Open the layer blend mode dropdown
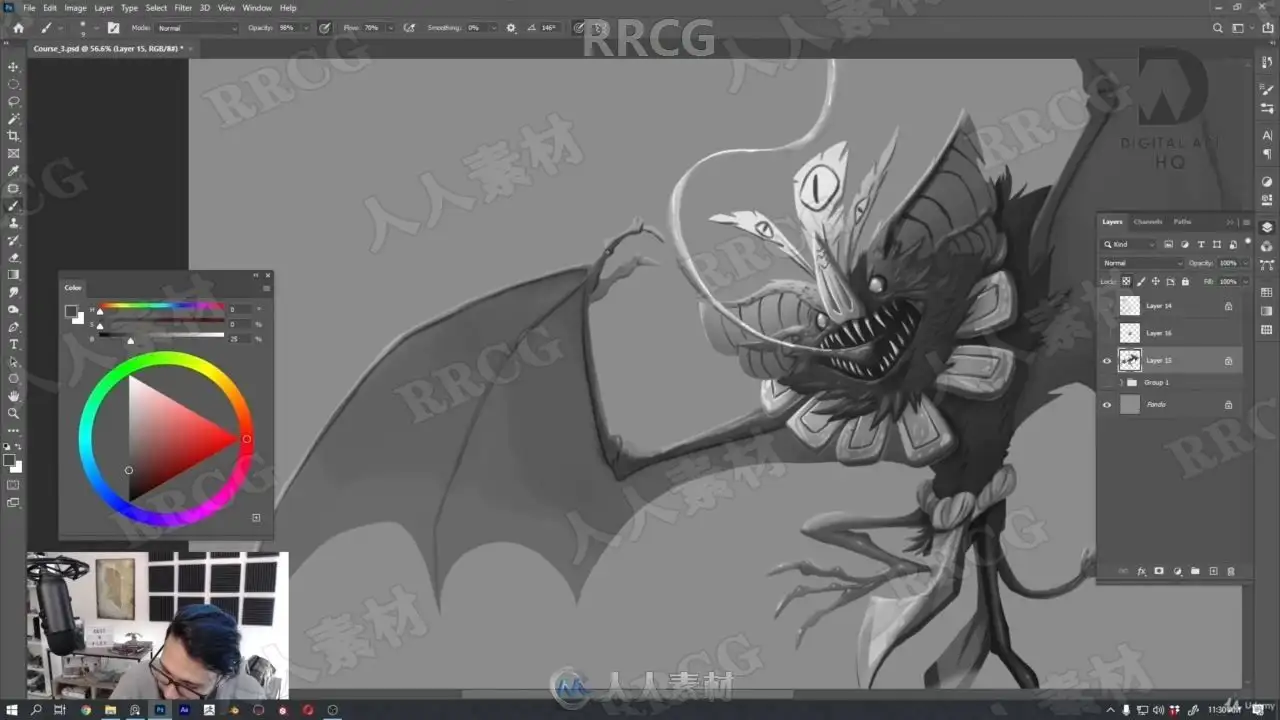 1141,263
